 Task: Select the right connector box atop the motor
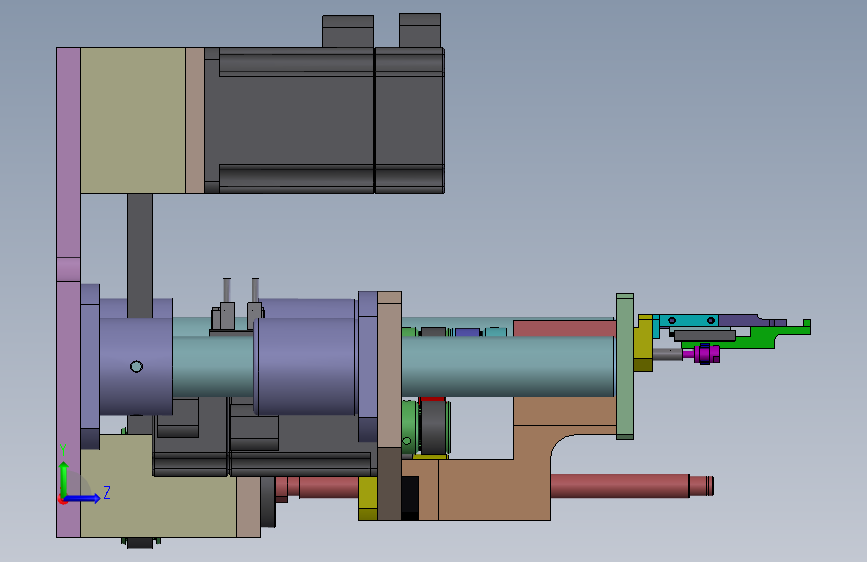pyautogui.click(x=420, y=30)
